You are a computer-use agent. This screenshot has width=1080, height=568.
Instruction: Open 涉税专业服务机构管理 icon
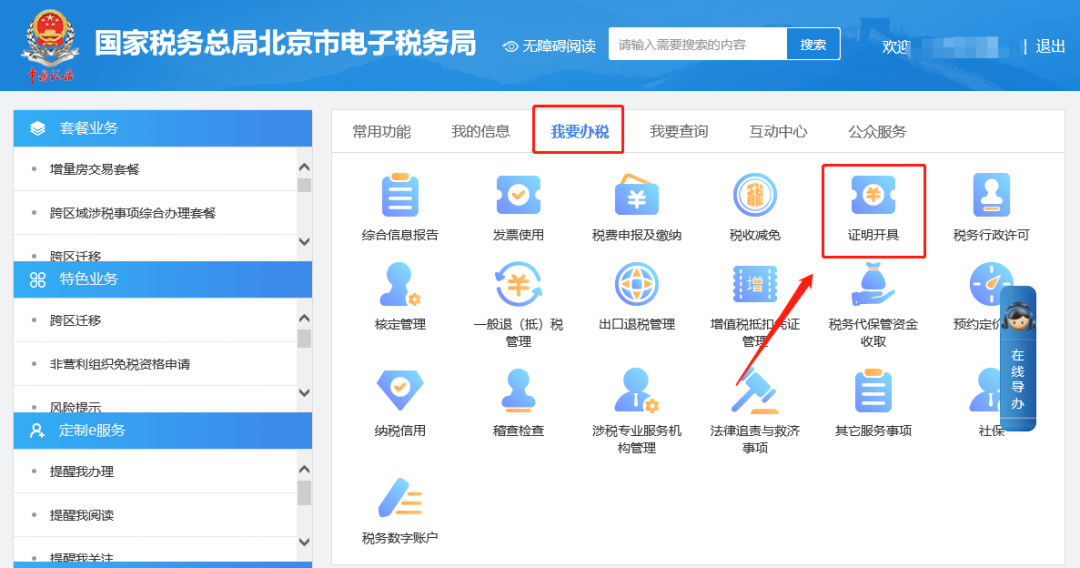(x=636, y=391)
